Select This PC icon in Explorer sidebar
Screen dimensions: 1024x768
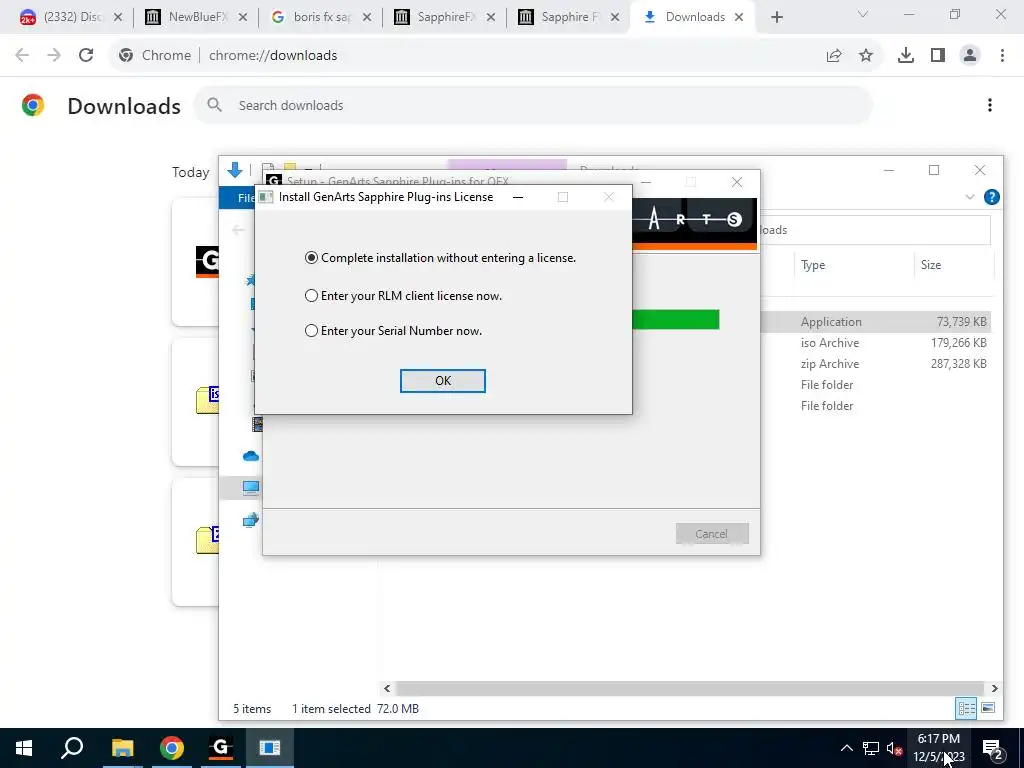click(251, 487)
